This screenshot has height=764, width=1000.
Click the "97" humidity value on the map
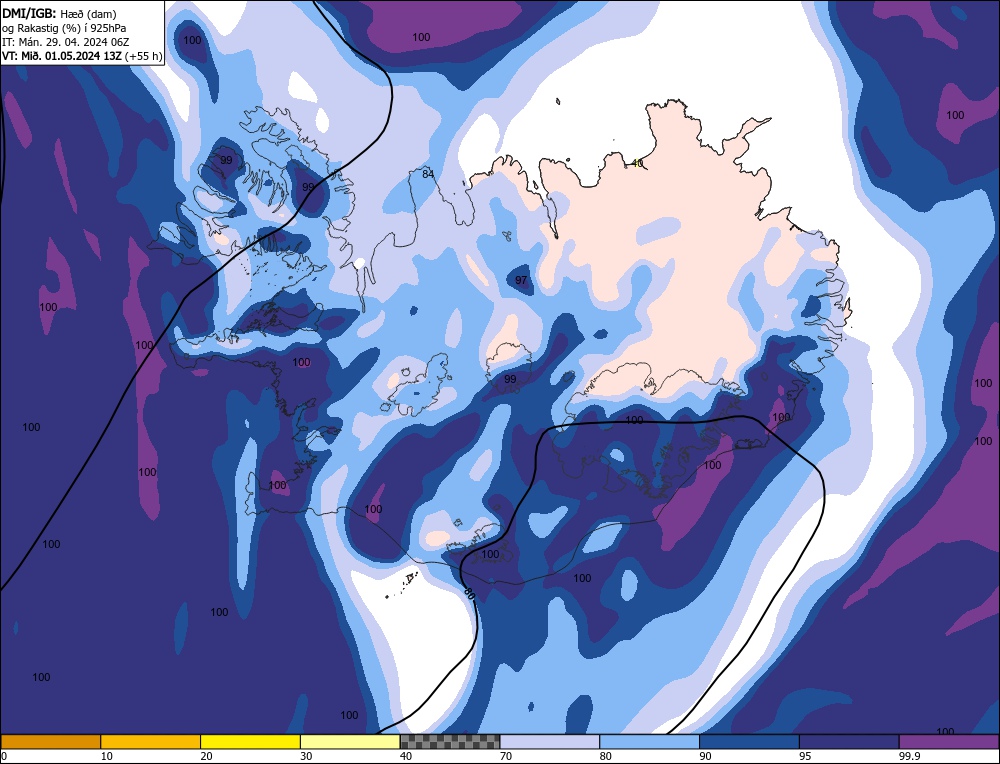tap(521, 280)
